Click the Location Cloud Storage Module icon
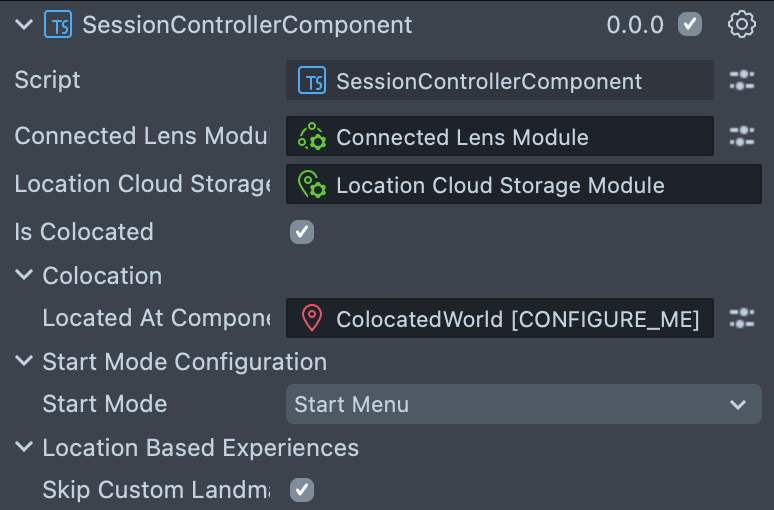 313,185
